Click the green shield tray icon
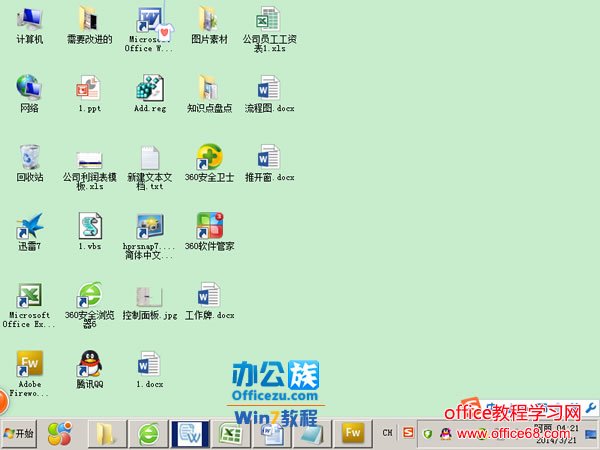 tap(428, 434)
